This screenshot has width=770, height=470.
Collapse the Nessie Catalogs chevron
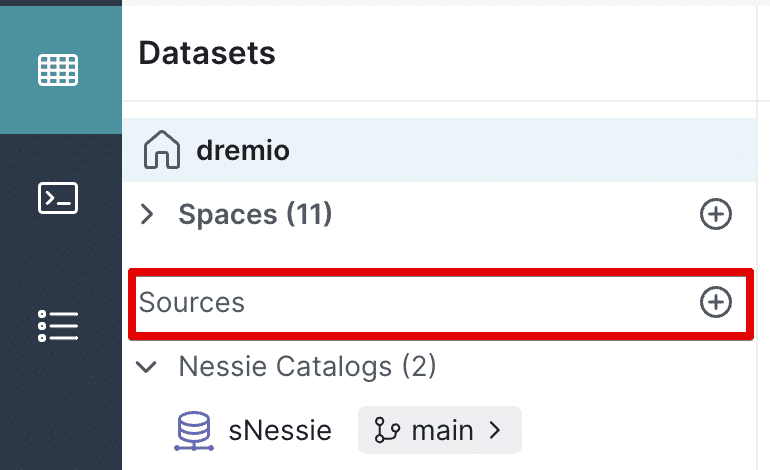click(146, 366)
